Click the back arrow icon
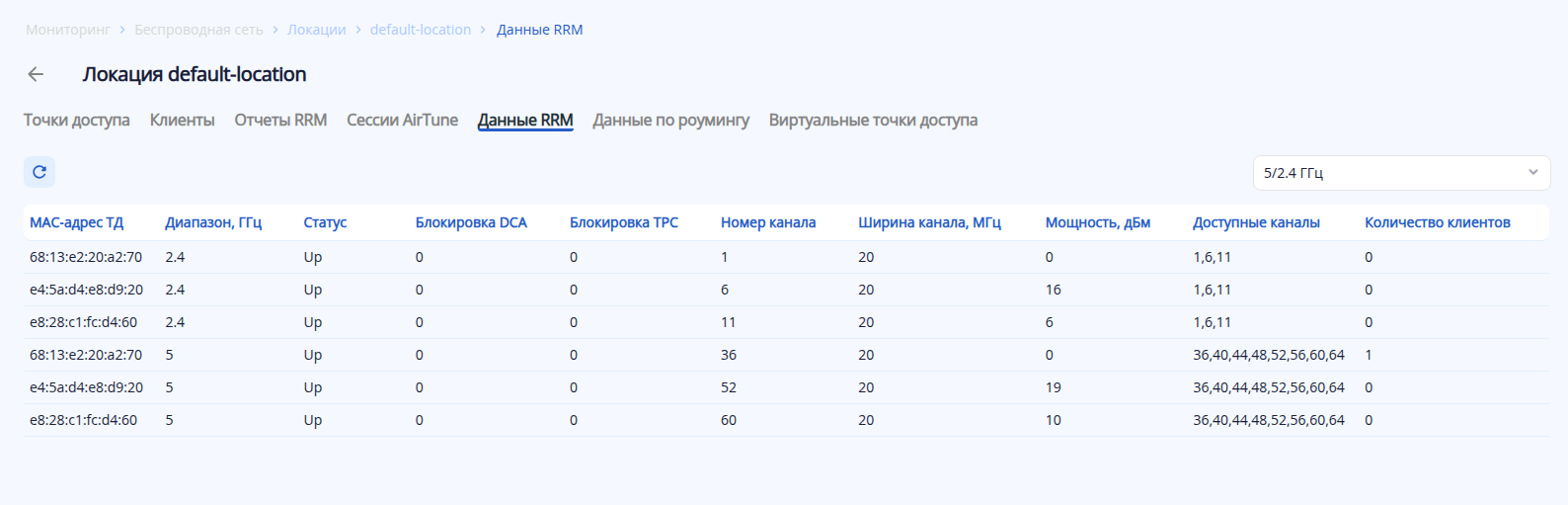Screen dimensions: 1568x505 pos(37,74)
